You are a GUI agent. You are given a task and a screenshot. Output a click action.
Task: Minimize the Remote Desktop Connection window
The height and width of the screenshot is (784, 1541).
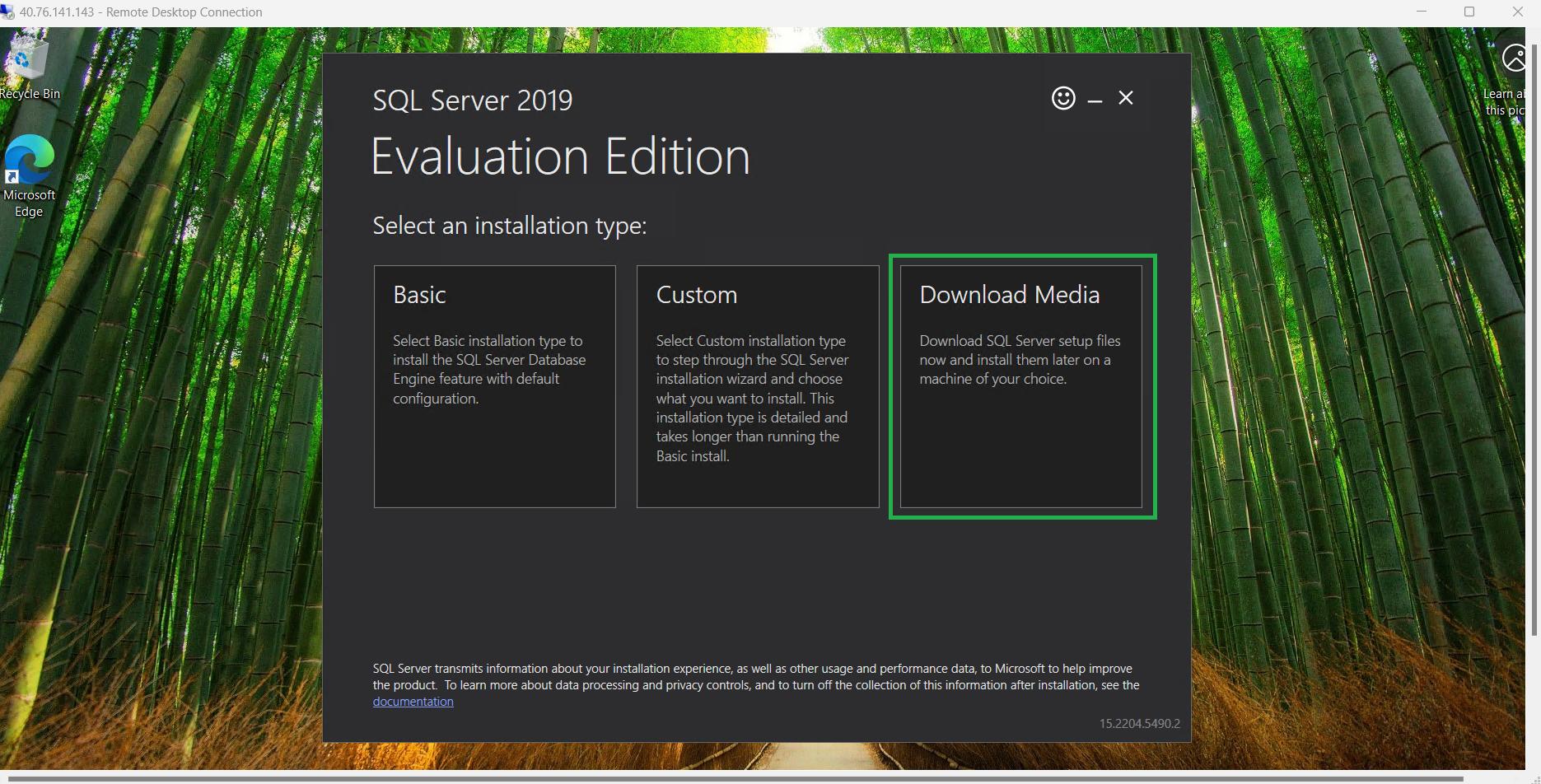tap(1421, 12)
